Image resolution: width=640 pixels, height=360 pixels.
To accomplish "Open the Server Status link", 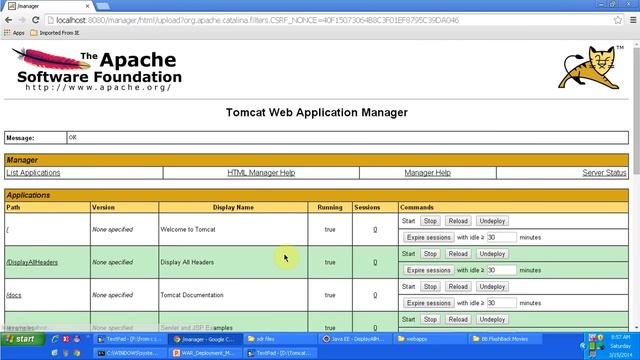I will [x=604, y=173].
